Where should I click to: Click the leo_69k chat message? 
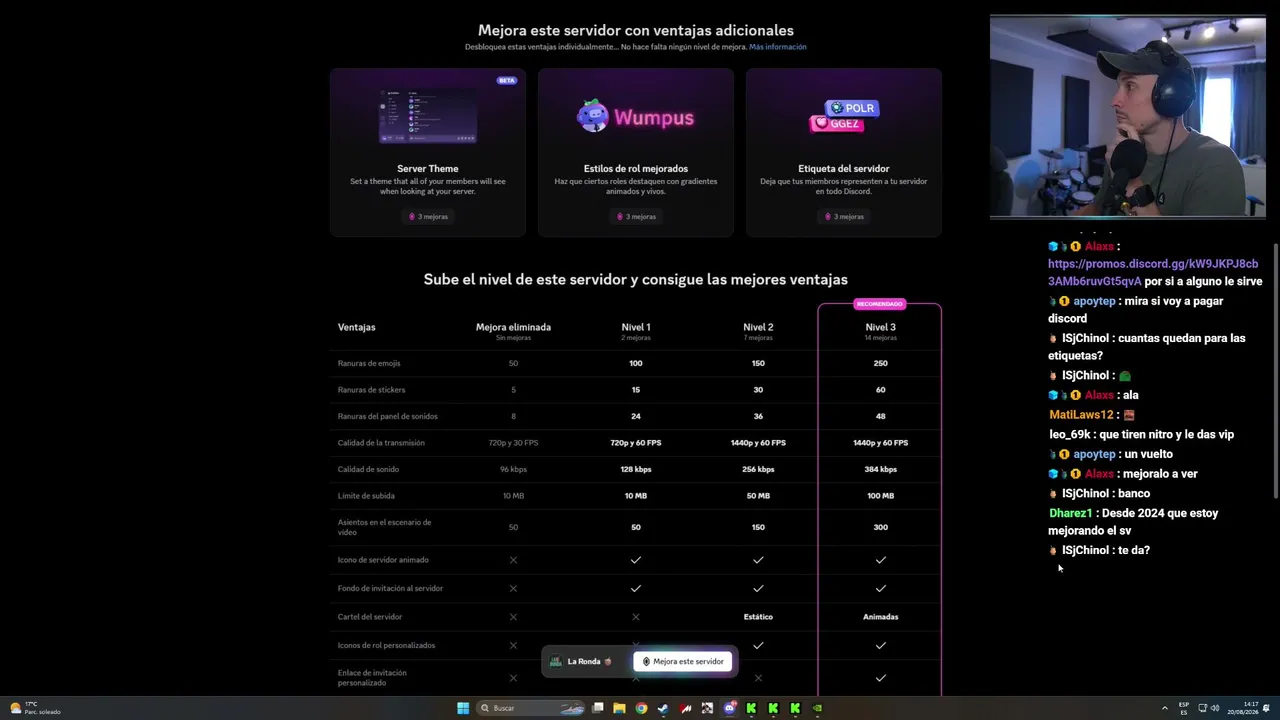(1141, 435)
